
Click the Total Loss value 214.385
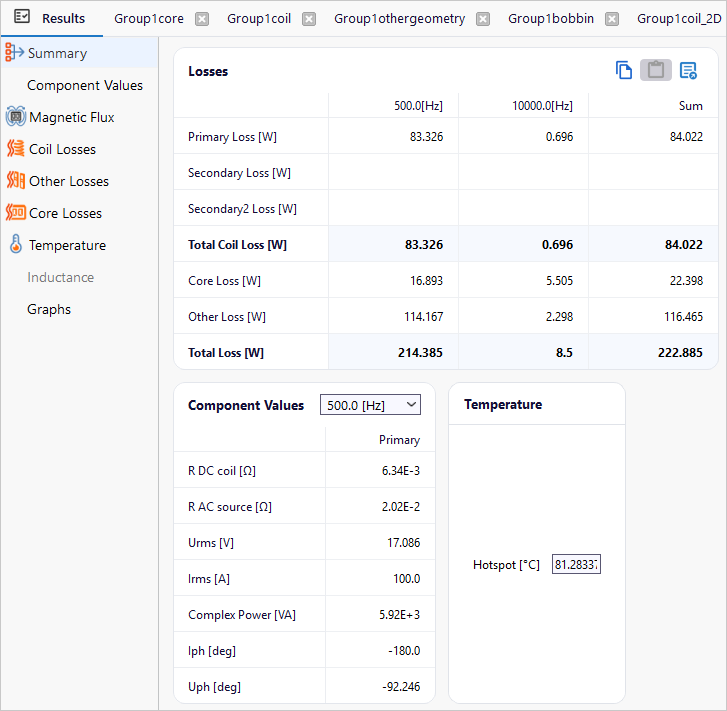[x=420, y=353]
